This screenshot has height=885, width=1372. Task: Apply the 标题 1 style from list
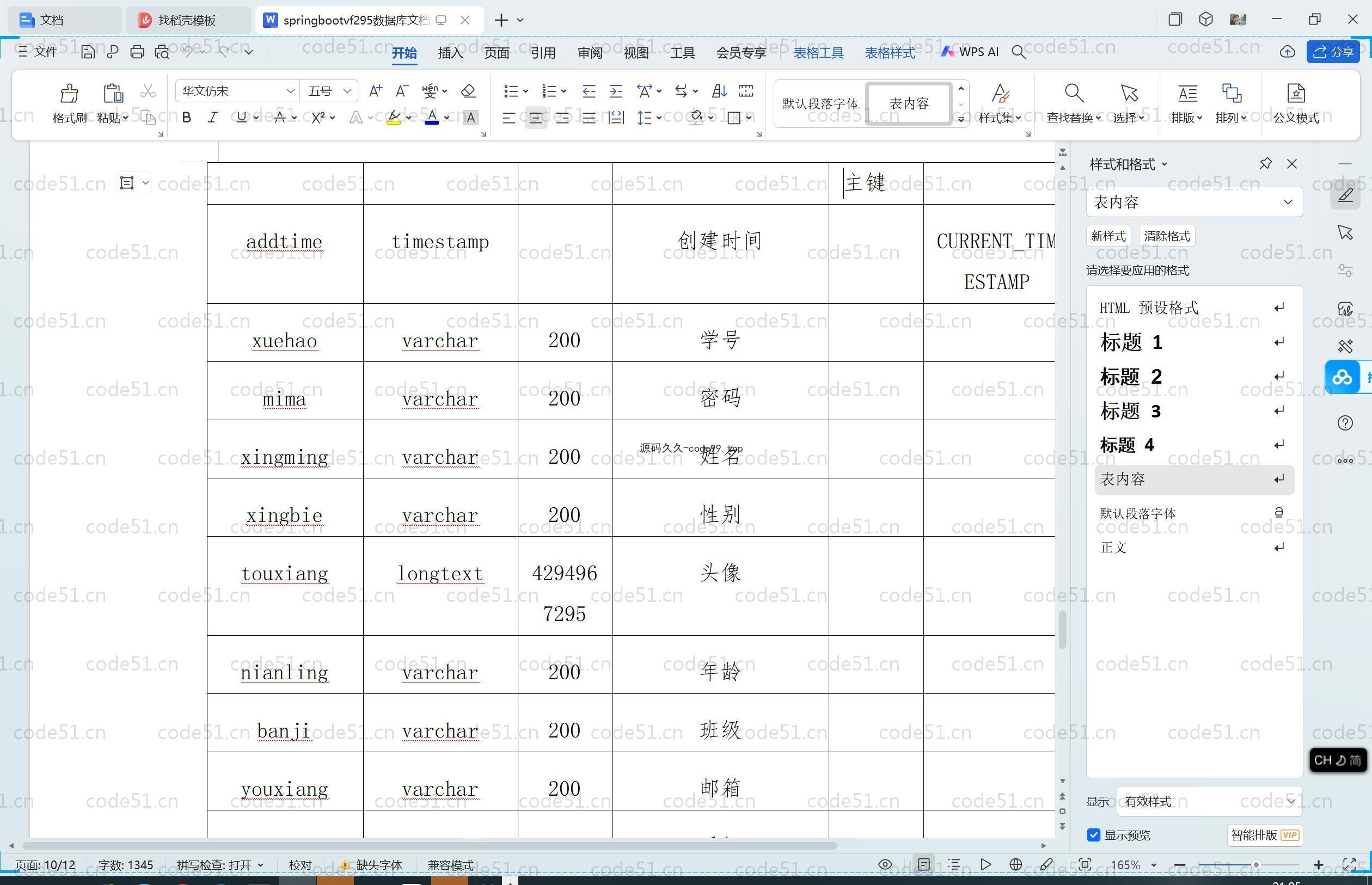(1193, 342)
